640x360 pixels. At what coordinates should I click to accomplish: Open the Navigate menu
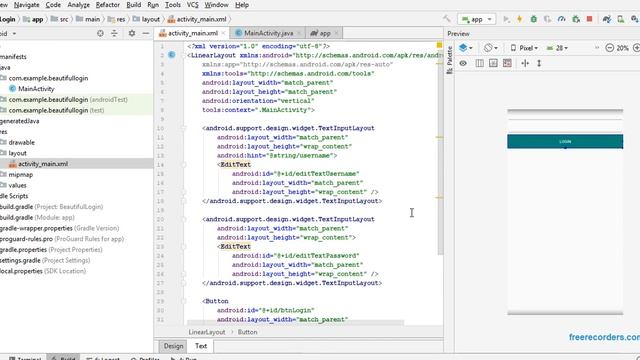click(27, 5)
